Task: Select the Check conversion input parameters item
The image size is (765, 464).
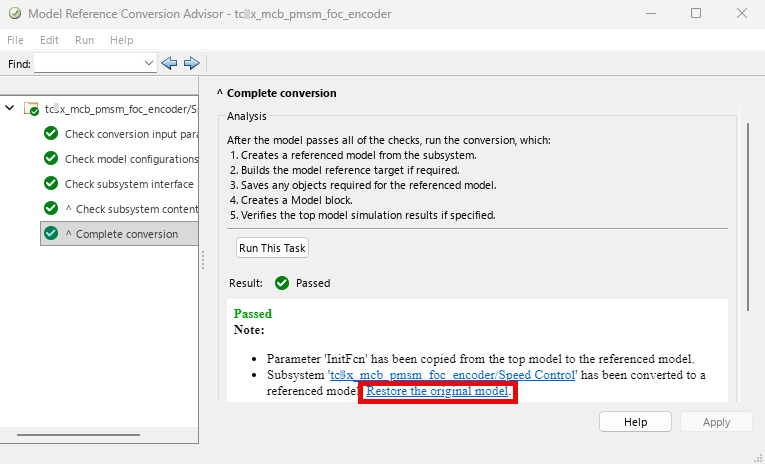Action: (131, 134)
